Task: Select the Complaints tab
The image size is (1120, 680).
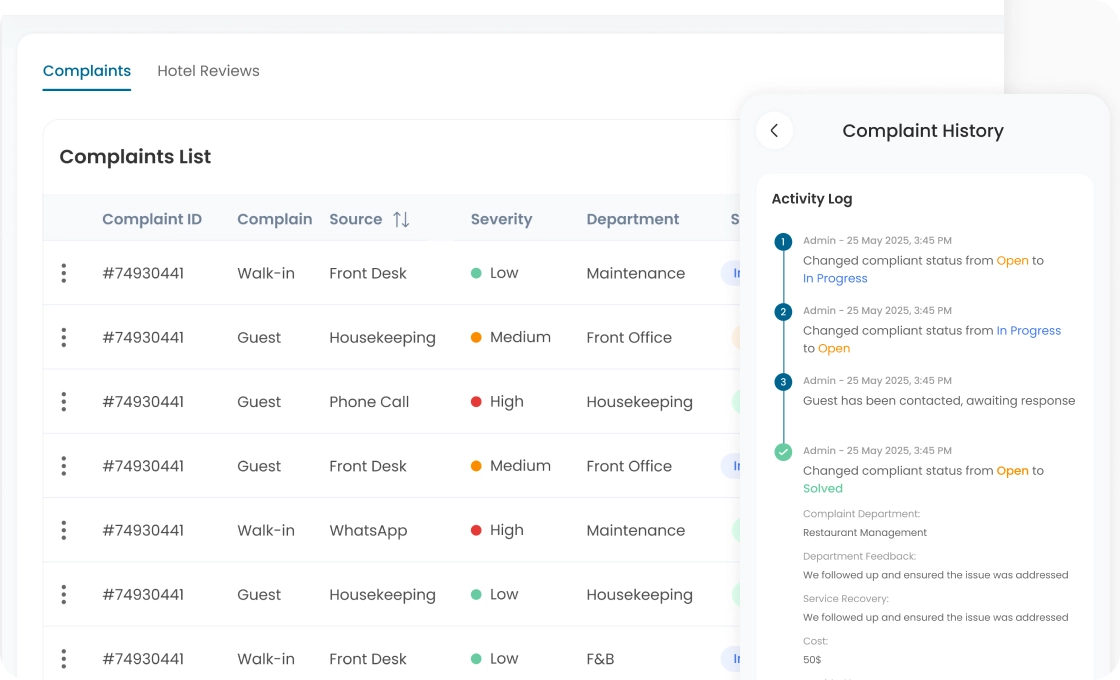Action: coord(87,71)
